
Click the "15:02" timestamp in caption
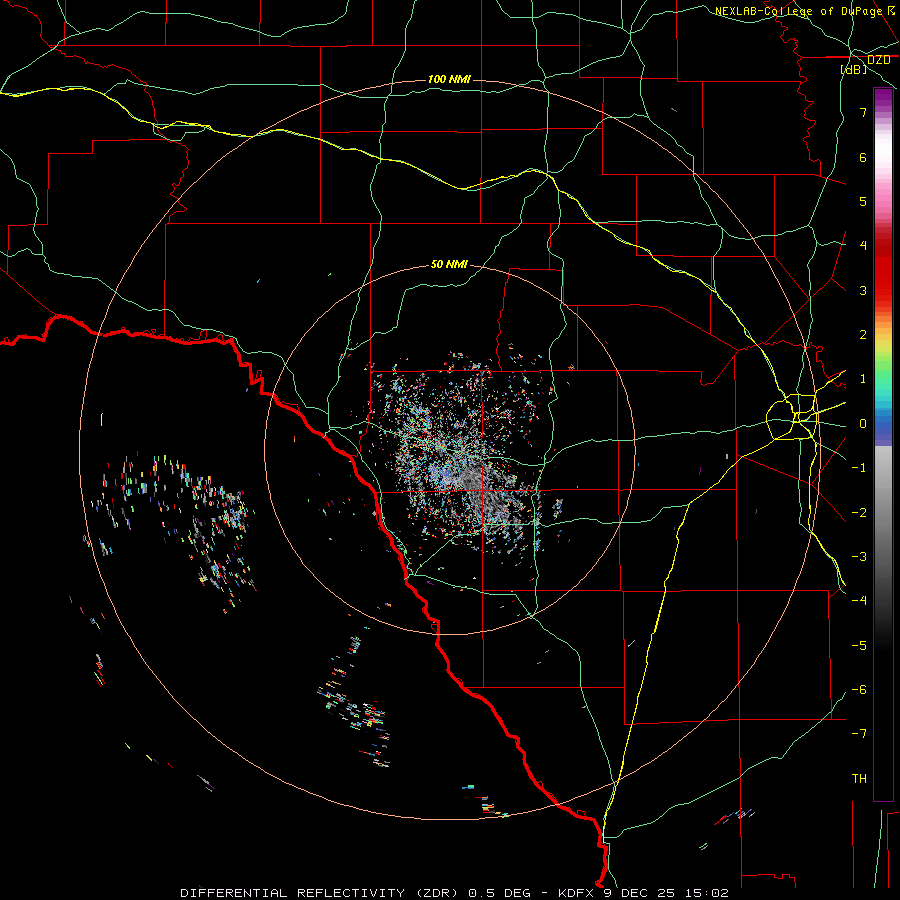tap(706, 893)
